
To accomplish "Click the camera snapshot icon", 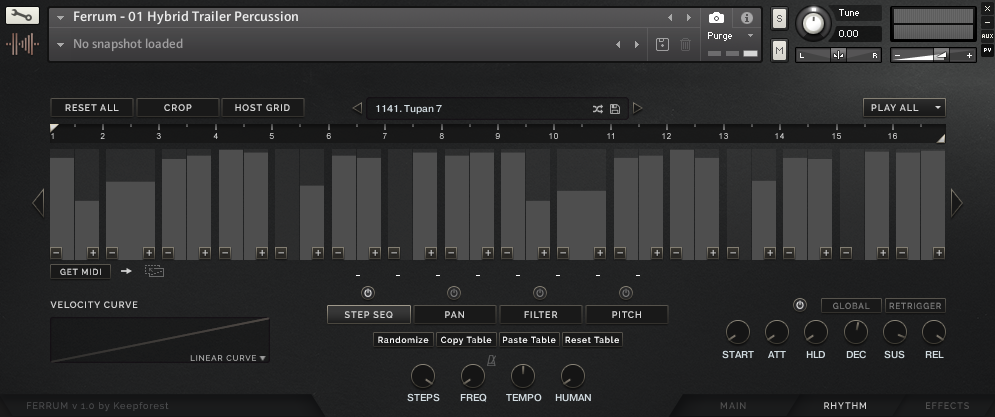I will pyautogui.click(x=716, y=18).
